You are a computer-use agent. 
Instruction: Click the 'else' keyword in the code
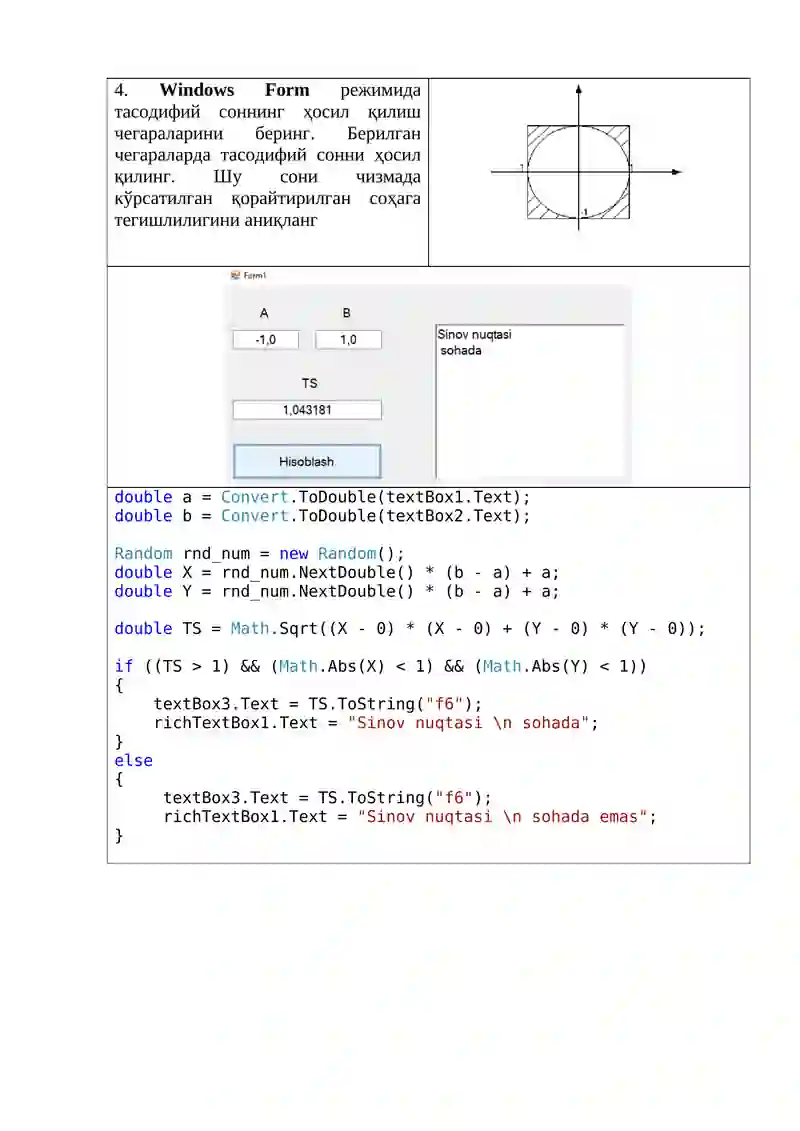coord(133,760)
